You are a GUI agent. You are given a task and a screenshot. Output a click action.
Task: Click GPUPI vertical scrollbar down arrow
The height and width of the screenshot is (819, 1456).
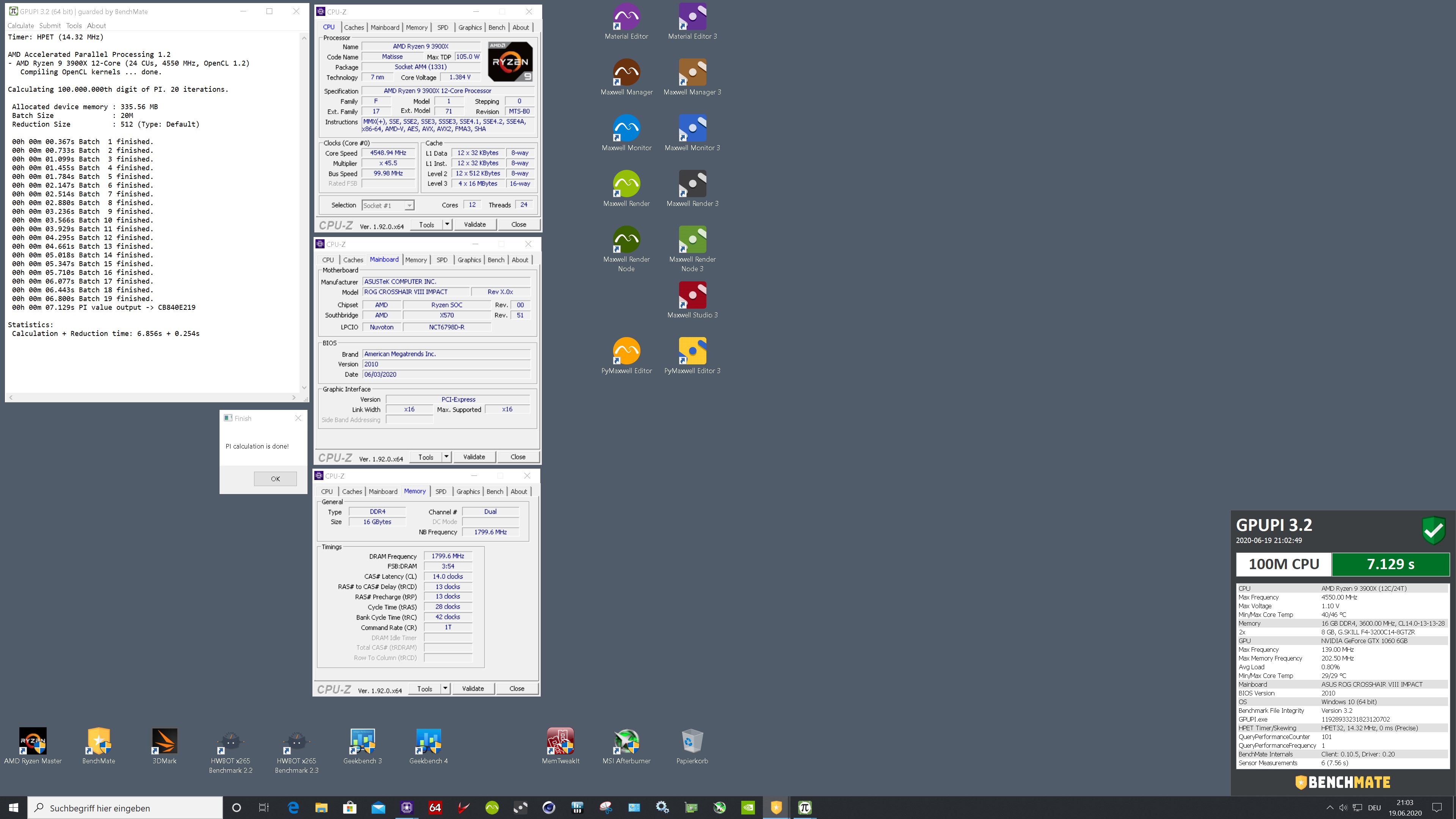[x=304, y=388]
